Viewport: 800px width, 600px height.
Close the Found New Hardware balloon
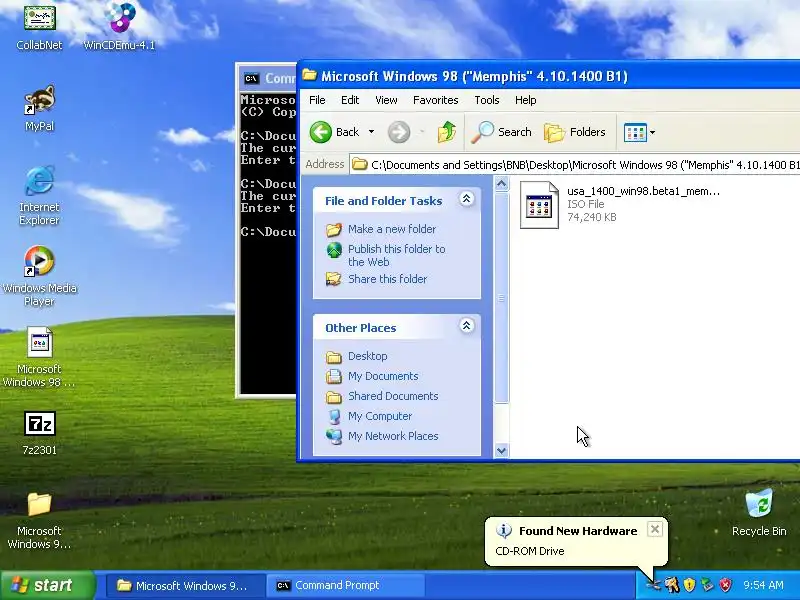pyautogui.click(x=655, y=529)
